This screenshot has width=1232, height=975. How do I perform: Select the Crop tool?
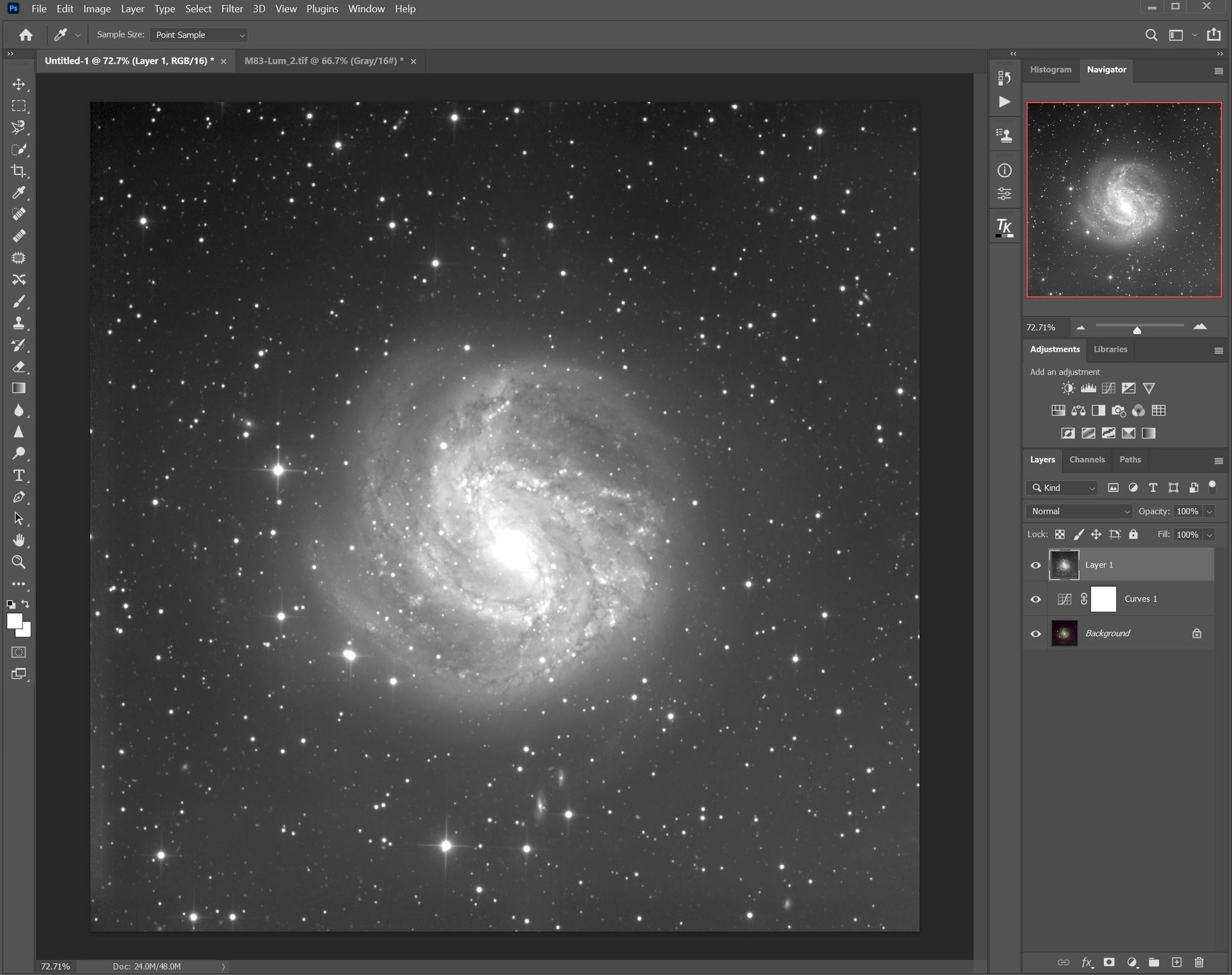point(19,171)
